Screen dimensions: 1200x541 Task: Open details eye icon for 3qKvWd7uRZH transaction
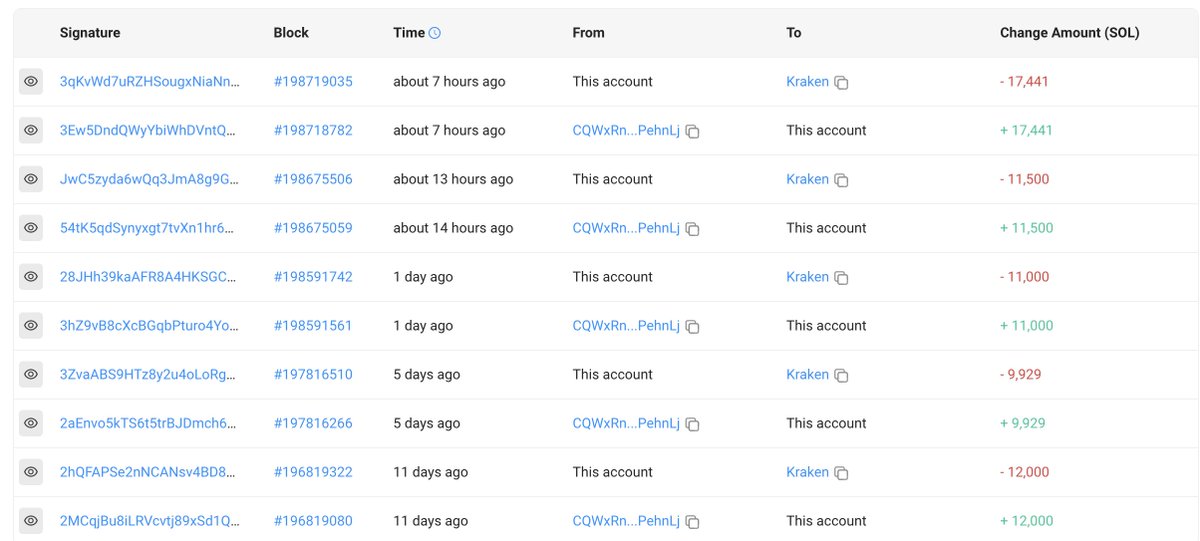pyautogui.click(x=31, y=82)
